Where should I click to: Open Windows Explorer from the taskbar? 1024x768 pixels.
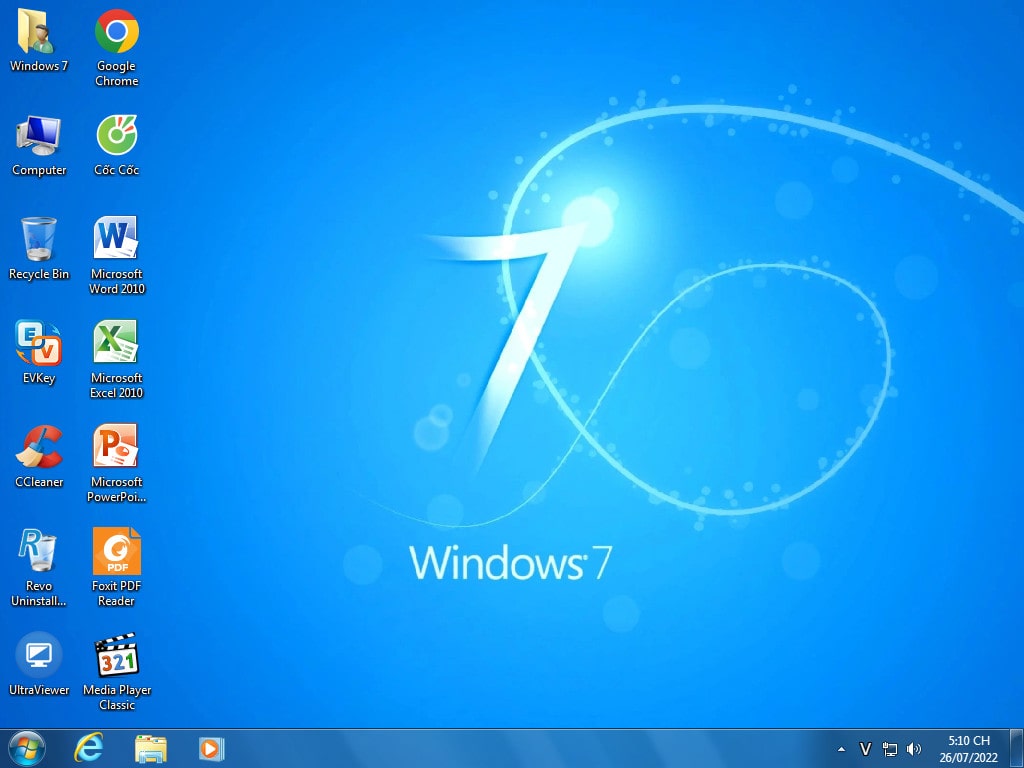151,748
